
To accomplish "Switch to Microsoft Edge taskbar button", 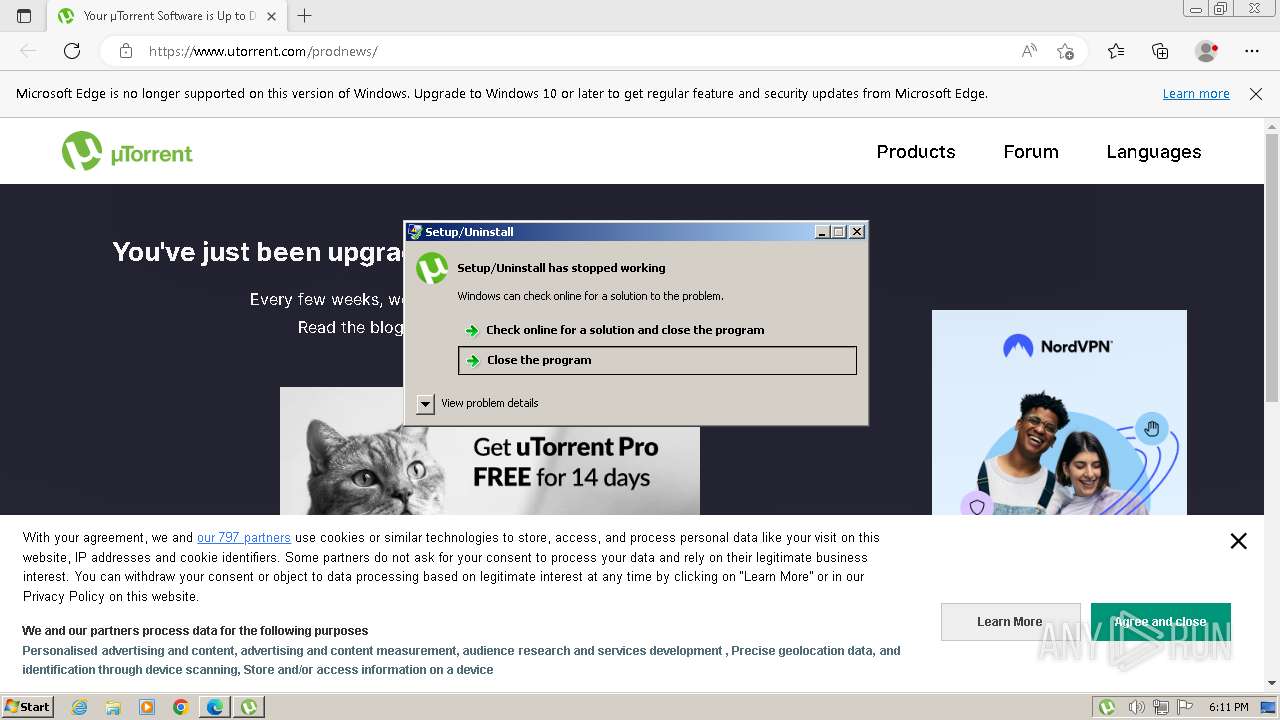I will tap(215, 707).
